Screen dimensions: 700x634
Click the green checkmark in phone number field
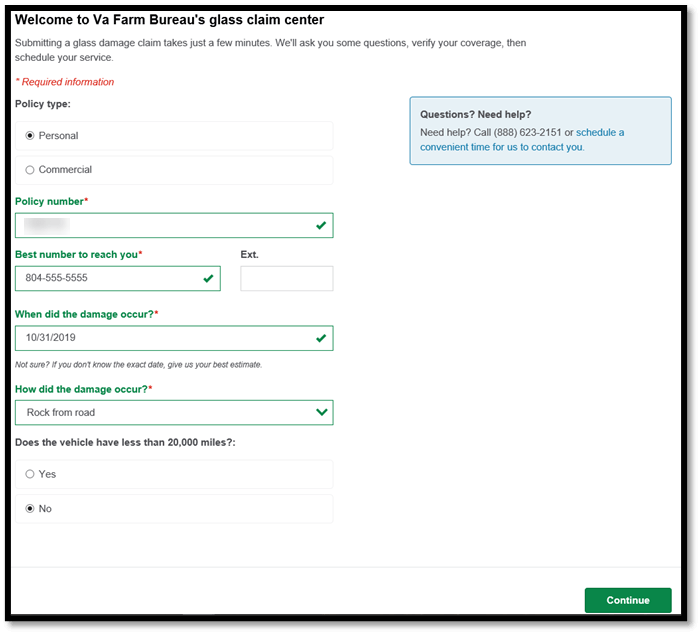208,279
